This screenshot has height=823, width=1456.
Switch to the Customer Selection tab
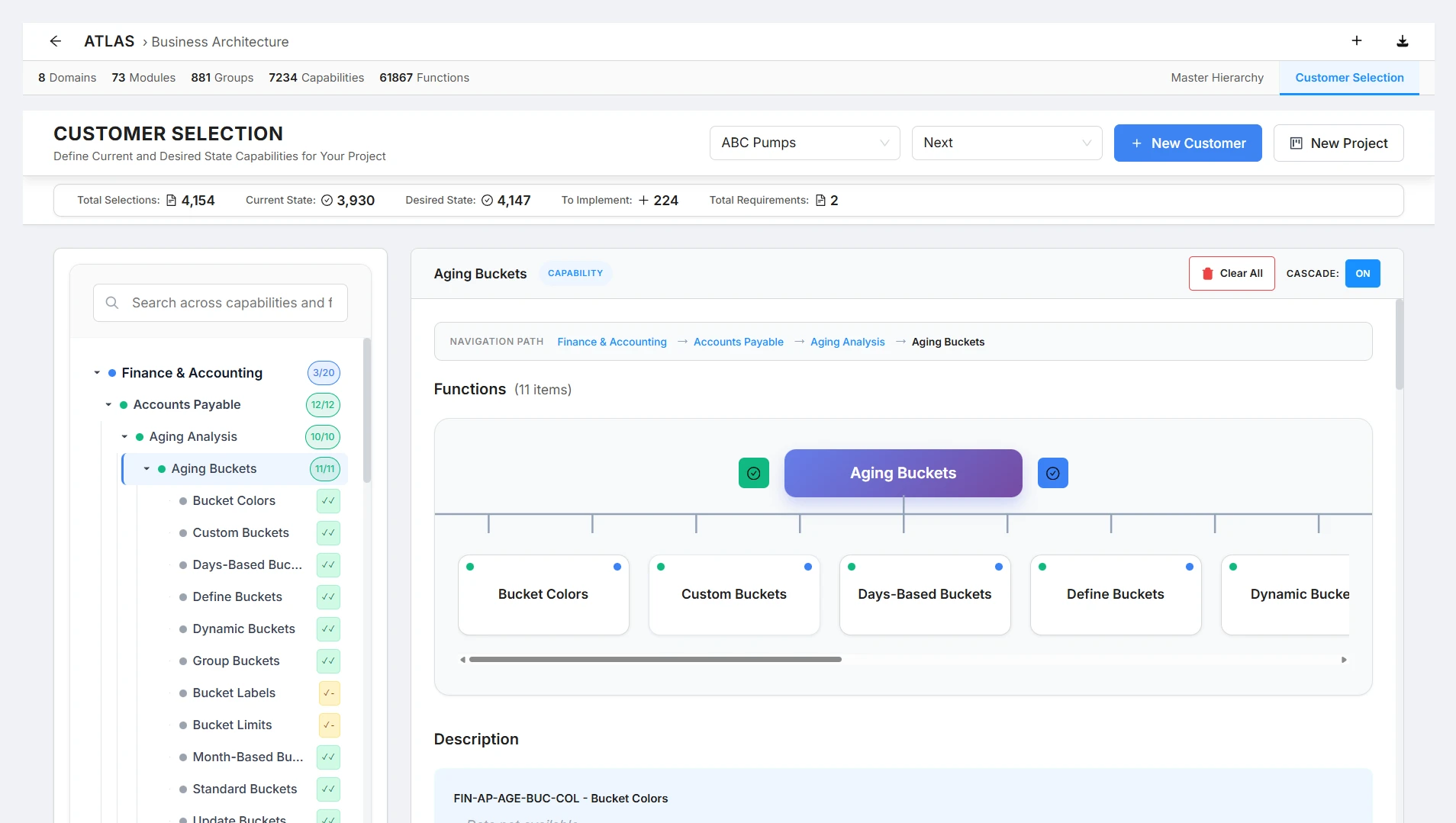point(1349,78)
